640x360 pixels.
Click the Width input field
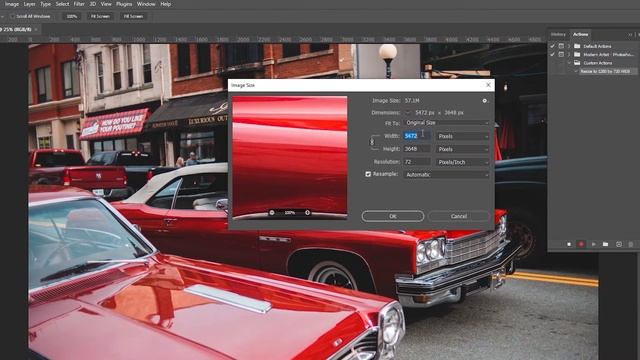click(x=417, y=136)
